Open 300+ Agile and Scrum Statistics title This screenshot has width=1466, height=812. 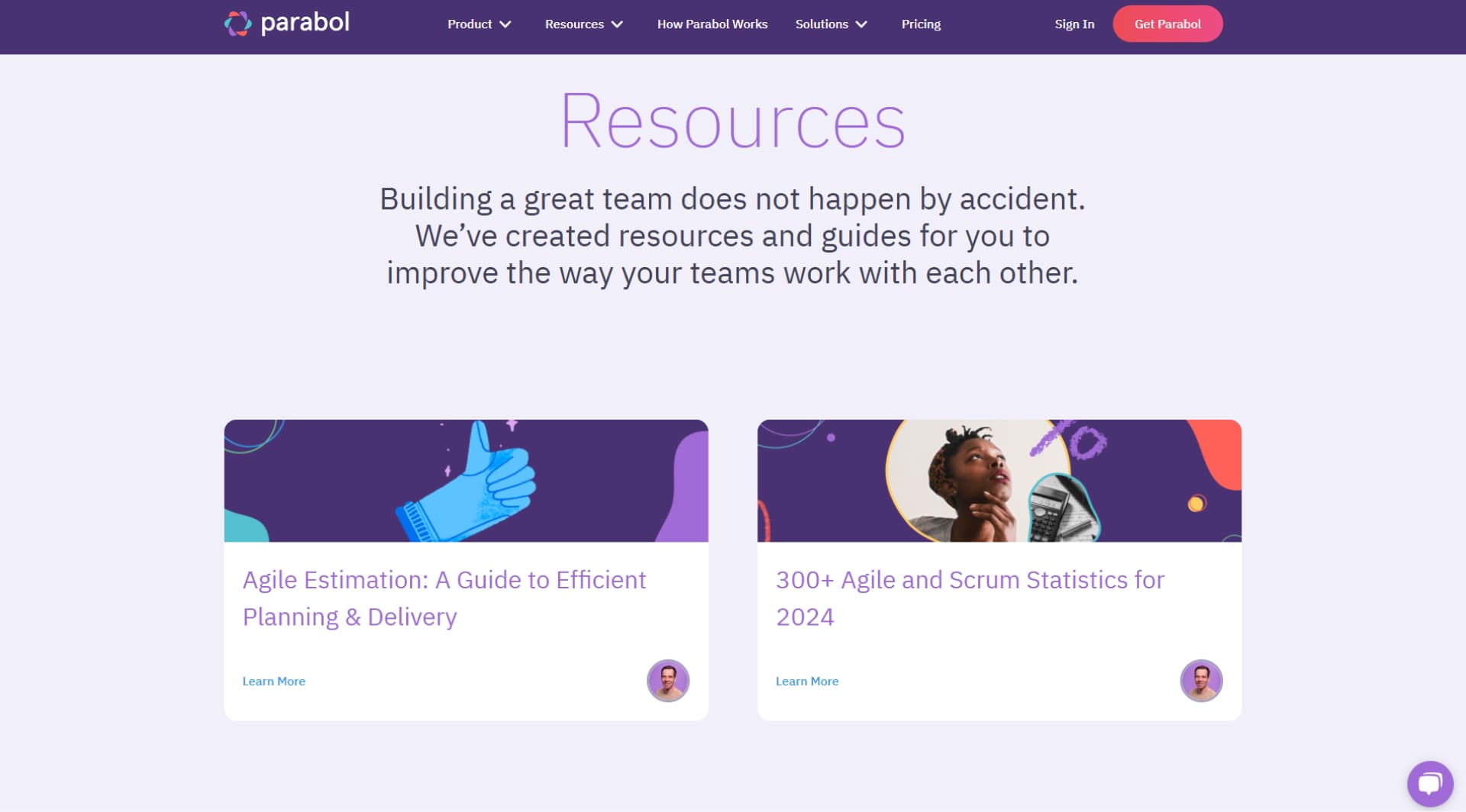pyautogui.click(x=970, y=598)
